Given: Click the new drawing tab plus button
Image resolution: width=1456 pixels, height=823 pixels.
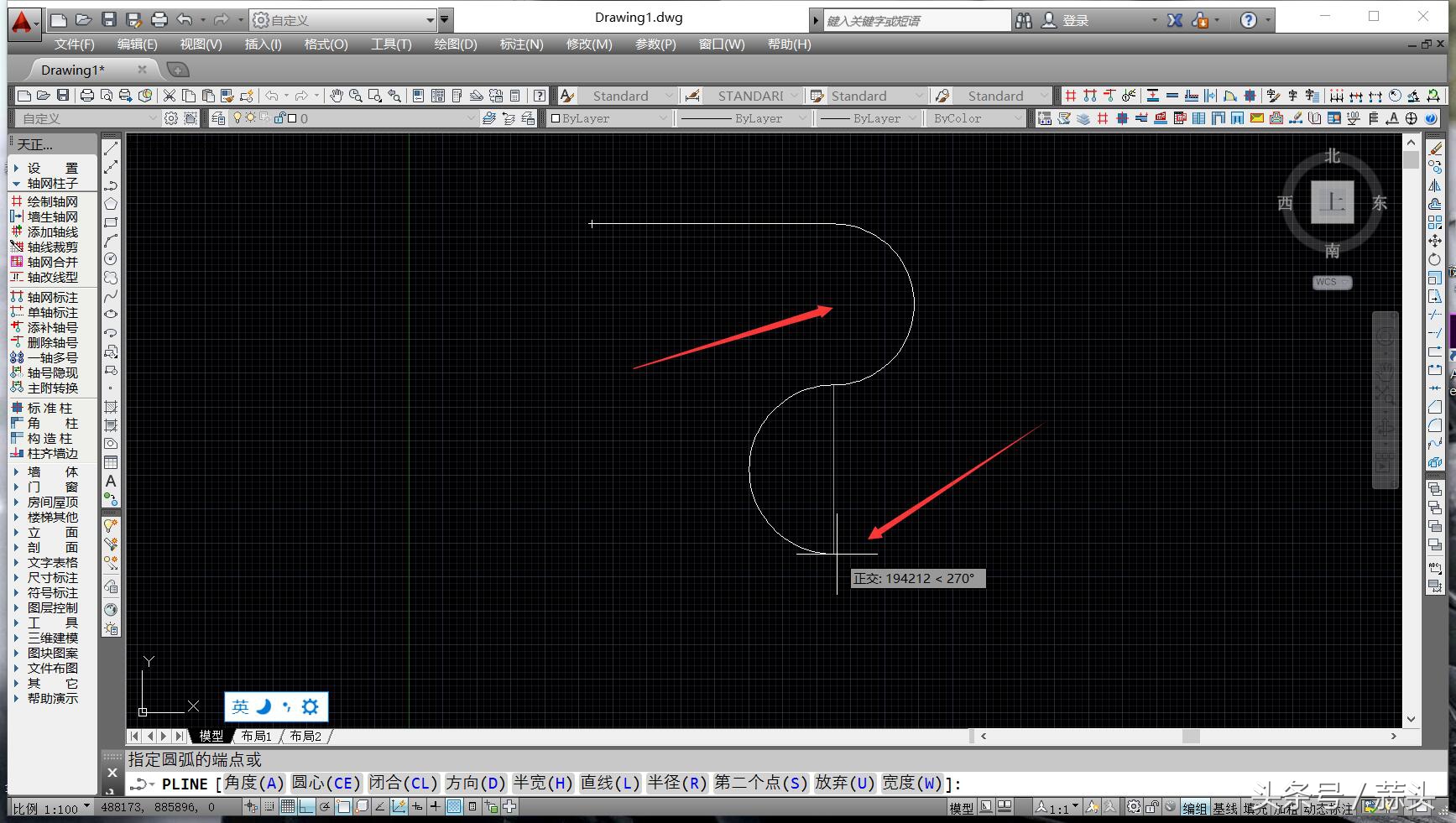Looking at the screenshot, I should tap(177, 70).
